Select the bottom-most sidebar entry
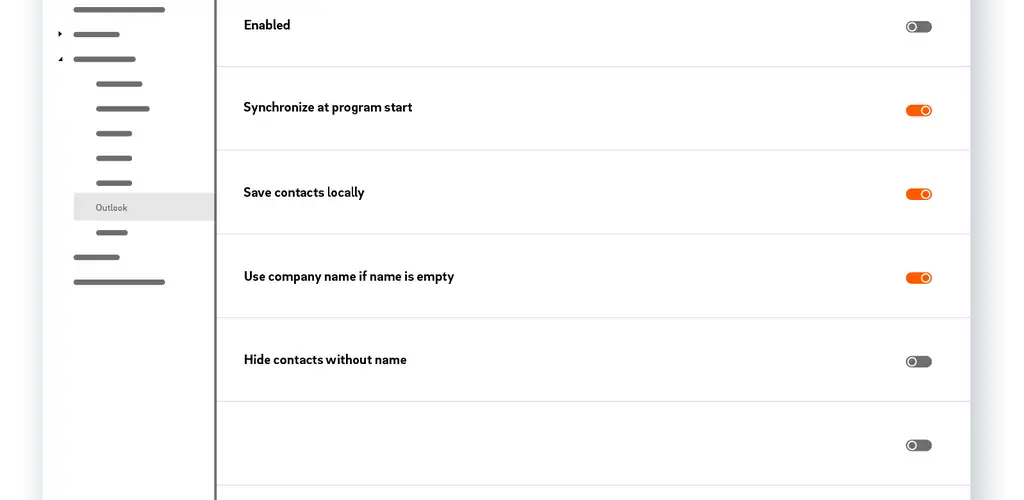Image resolution: width=1024 pixels, height=500 pixels. [x=119, y=283]
